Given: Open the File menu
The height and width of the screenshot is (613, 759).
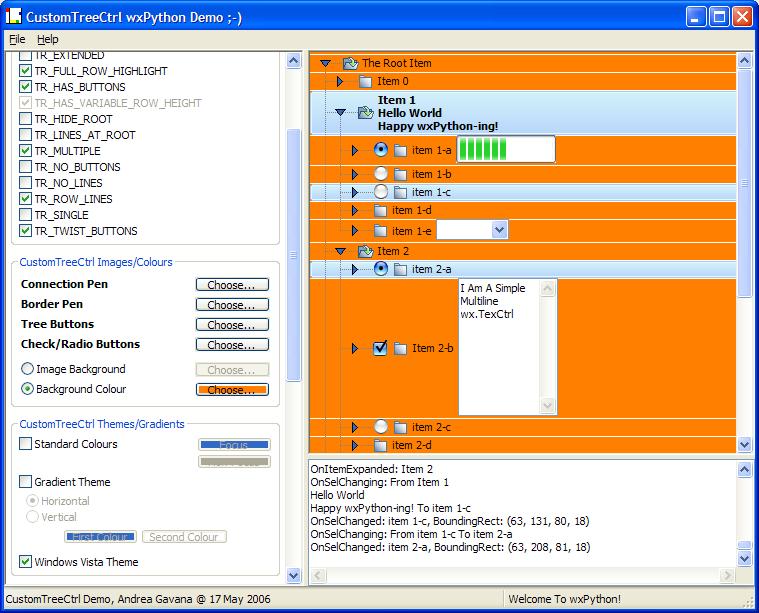Looking at the screenshot, I should tap(17, 39).
